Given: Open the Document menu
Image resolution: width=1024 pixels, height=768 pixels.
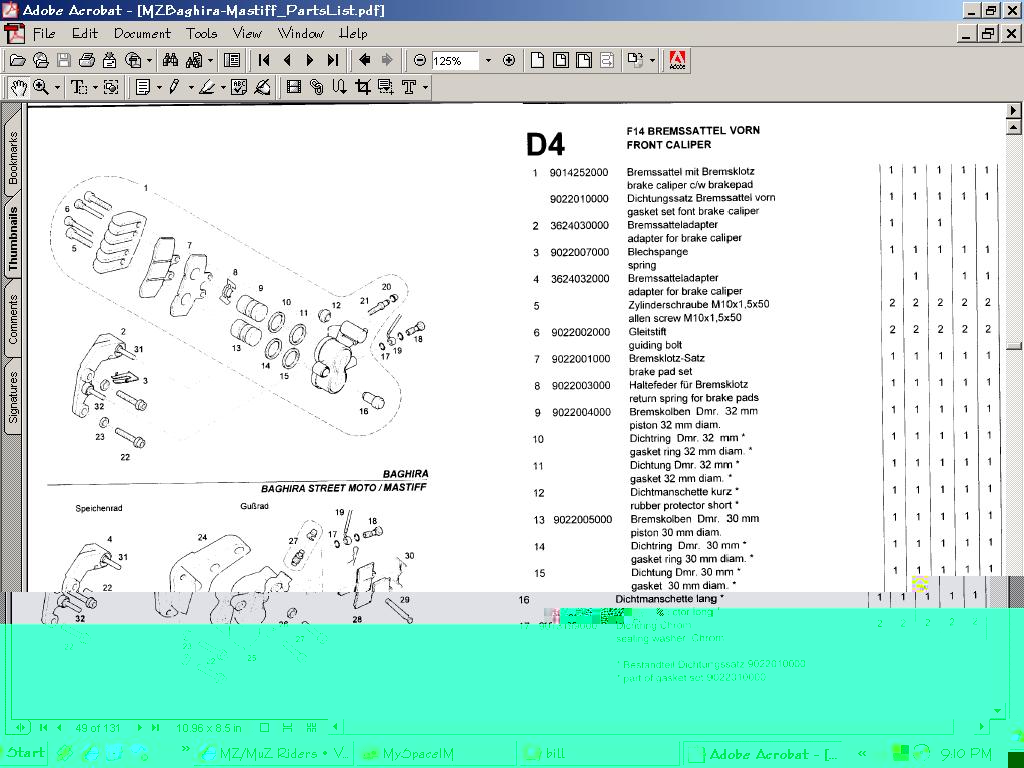Looking at the screenshot, I should coord(142,33).
